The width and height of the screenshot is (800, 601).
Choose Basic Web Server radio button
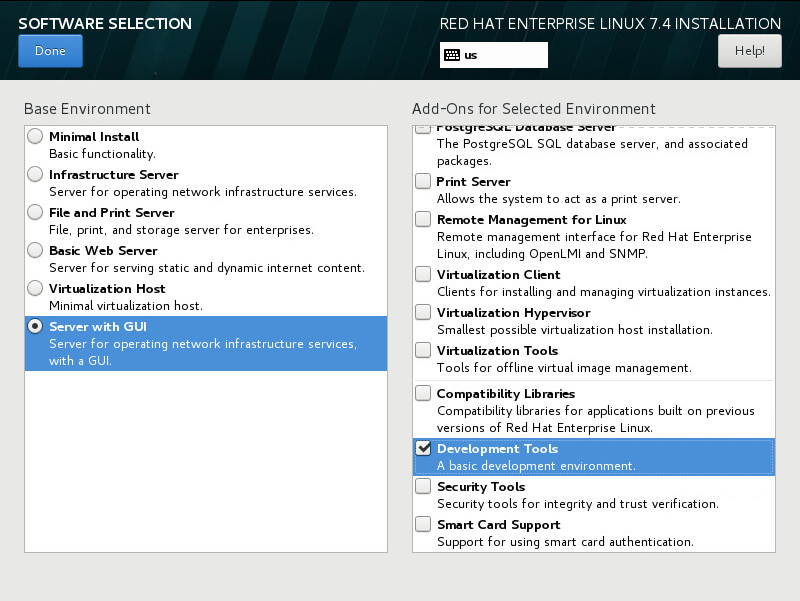coord(35,251)
